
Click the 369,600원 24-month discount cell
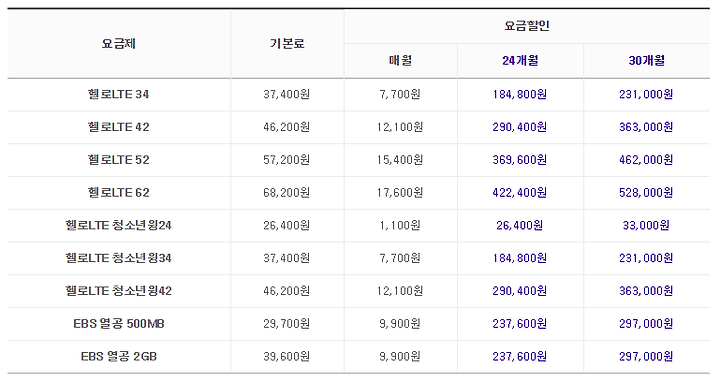[520, 160]
